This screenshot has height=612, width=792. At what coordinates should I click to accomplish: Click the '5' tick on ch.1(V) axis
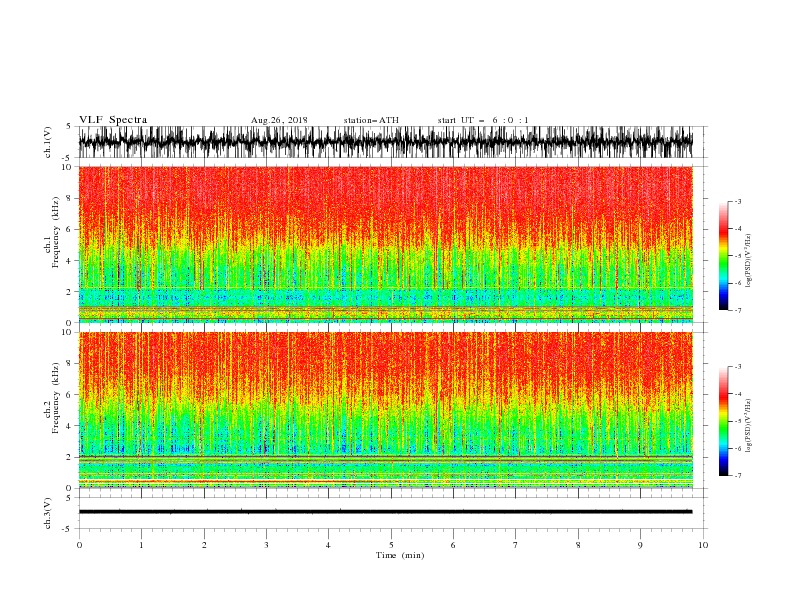point(69,126)
